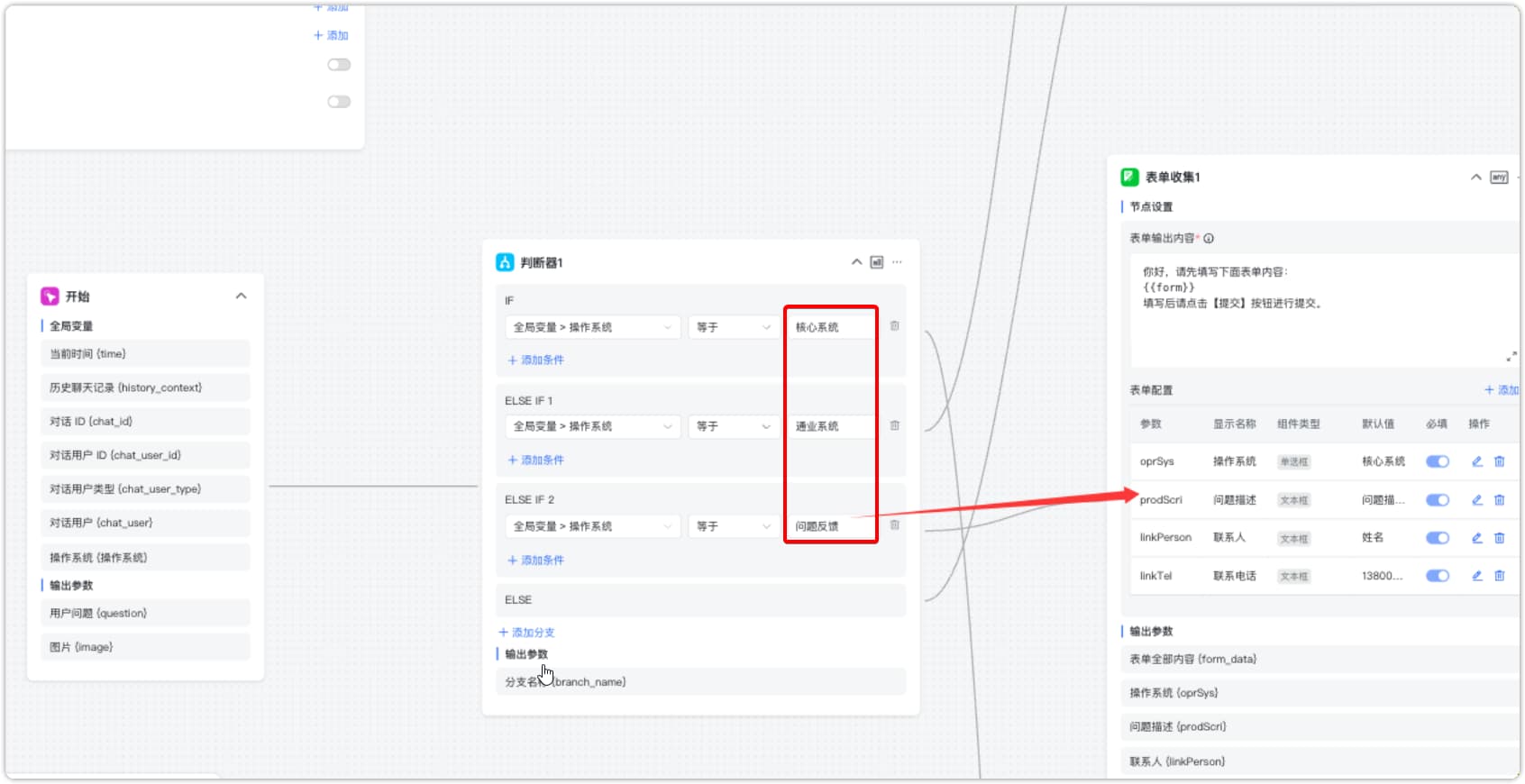Delete the linkTel form row
The width and height of the screenshot is (1525, 784).
1500,576
